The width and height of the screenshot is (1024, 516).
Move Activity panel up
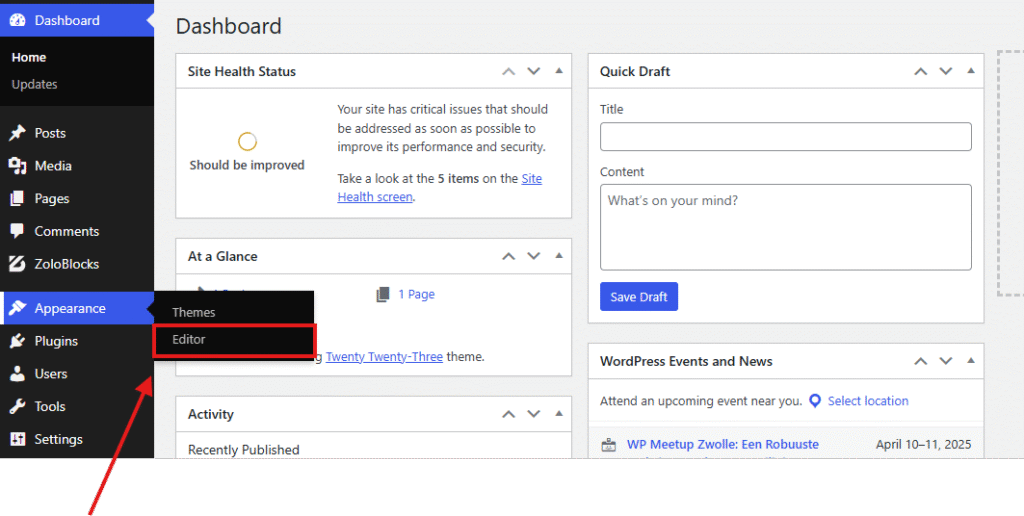509,414
